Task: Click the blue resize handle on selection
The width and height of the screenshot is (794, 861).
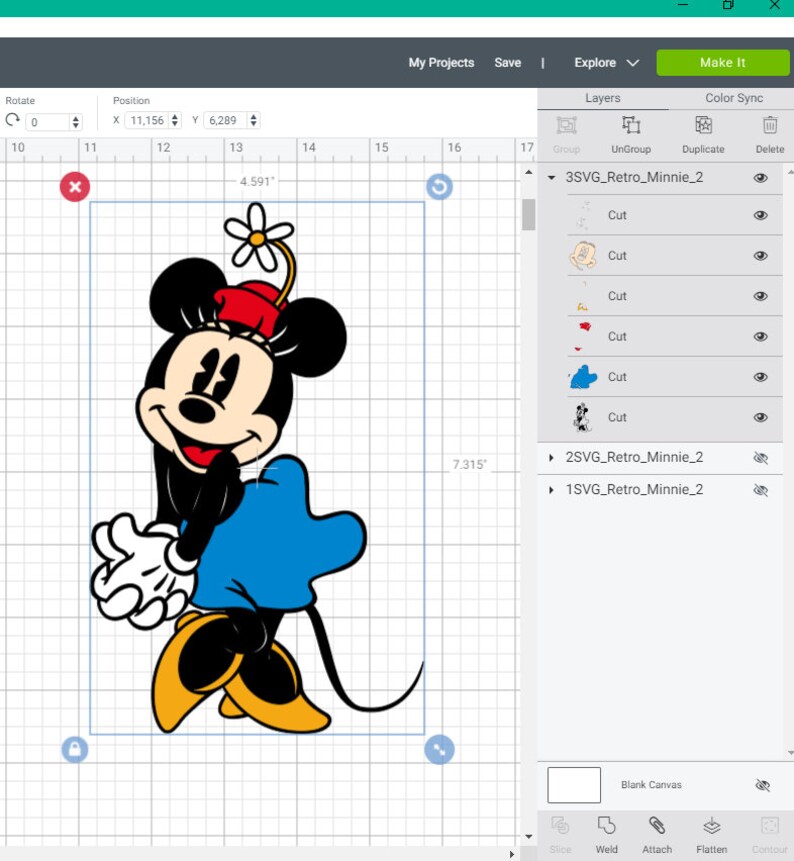Action: 439,750
